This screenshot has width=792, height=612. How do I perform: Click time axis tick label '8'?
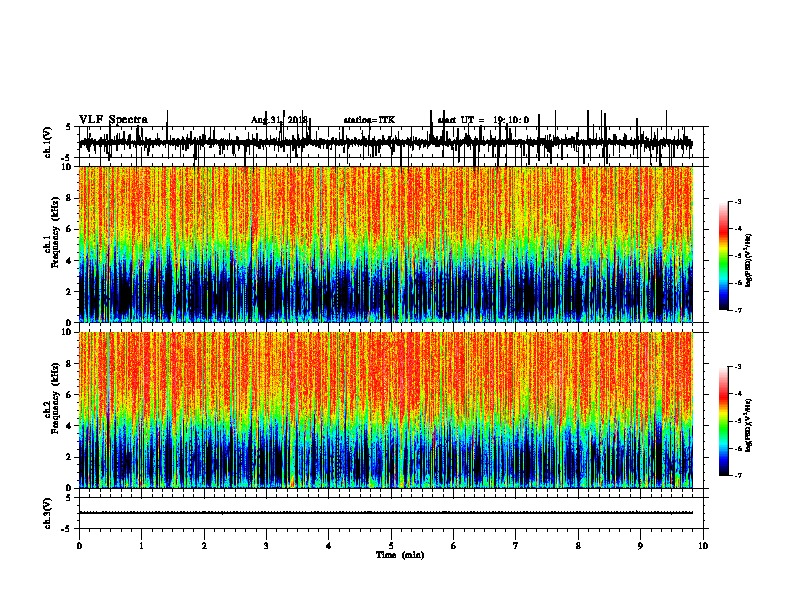pyautogui.click(x=578, y=546)
